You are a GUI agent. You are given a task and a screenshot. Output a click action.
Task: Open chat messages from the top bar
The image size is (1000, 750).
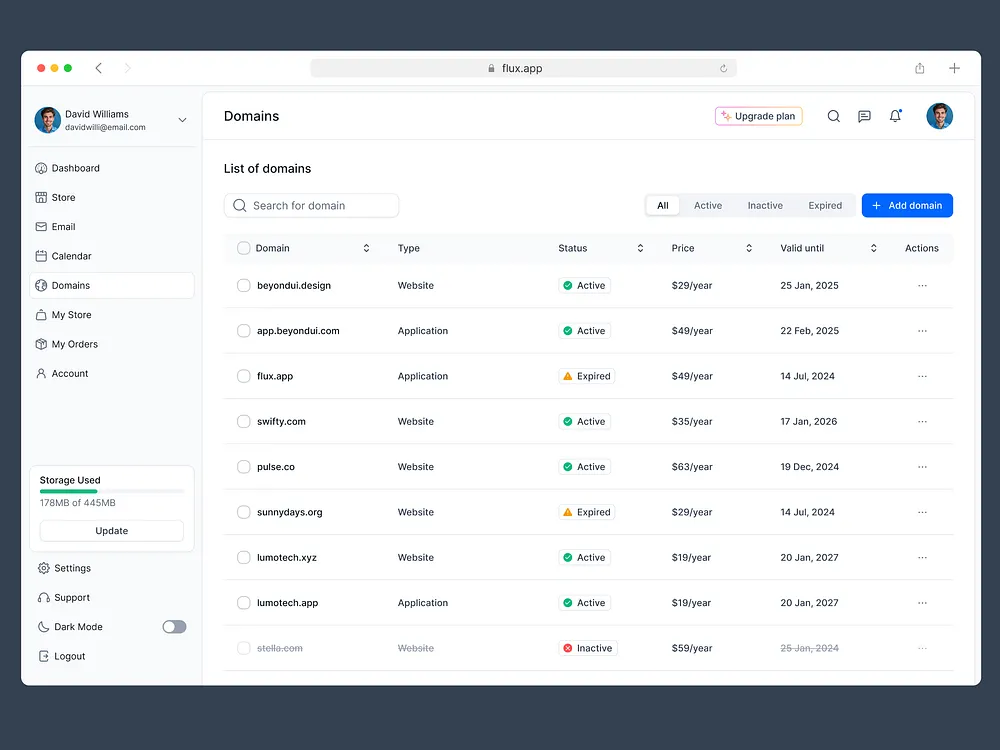tap(864, 116)
